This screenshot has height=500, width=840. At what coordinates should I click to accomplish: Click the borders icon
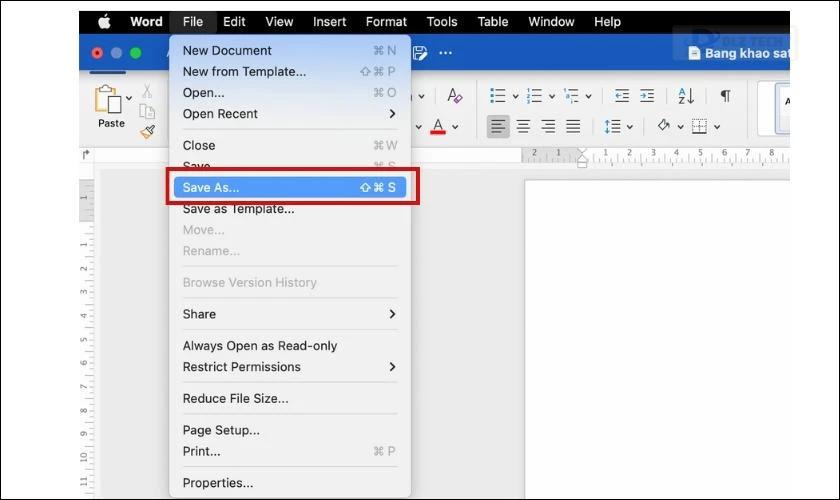point(699,126)
